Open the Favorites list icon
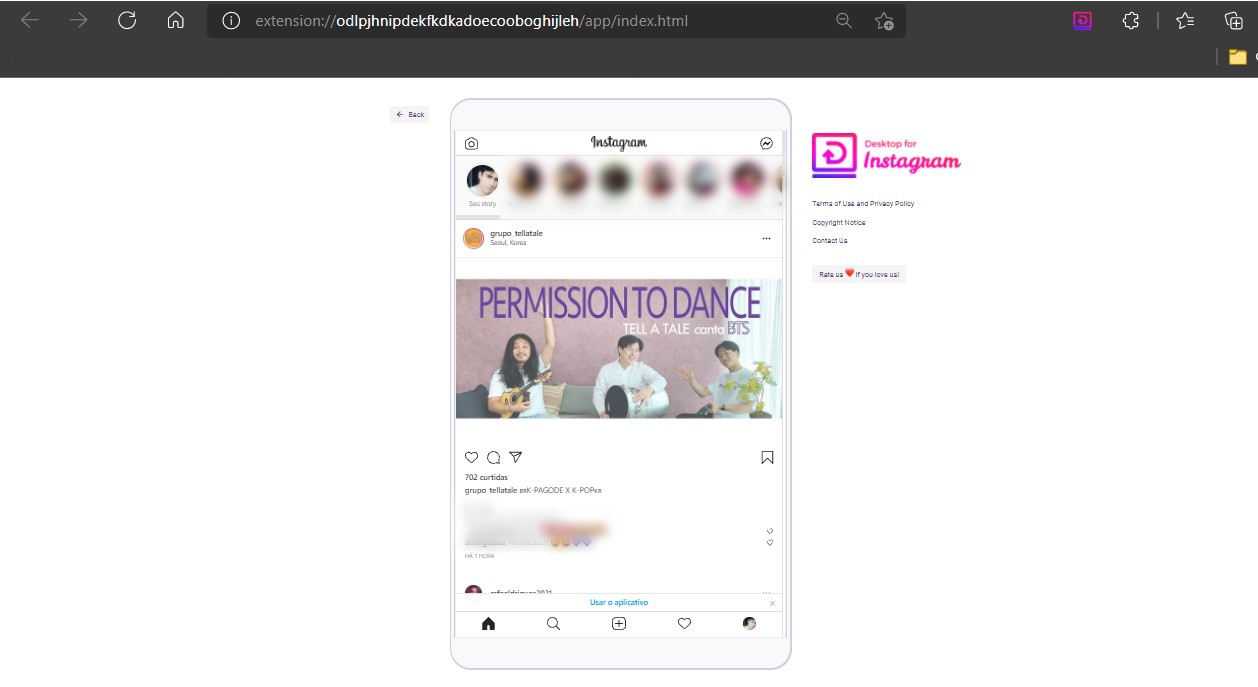This screenshot has width=1258, height=687. click(1185, 20)
